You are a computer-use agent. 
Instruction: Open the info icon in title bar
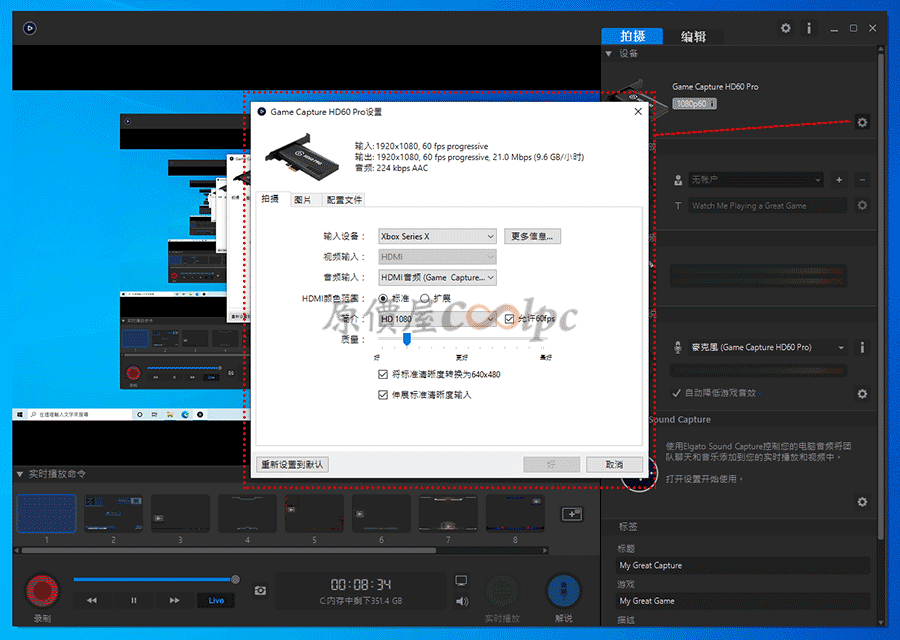(809, 28)
